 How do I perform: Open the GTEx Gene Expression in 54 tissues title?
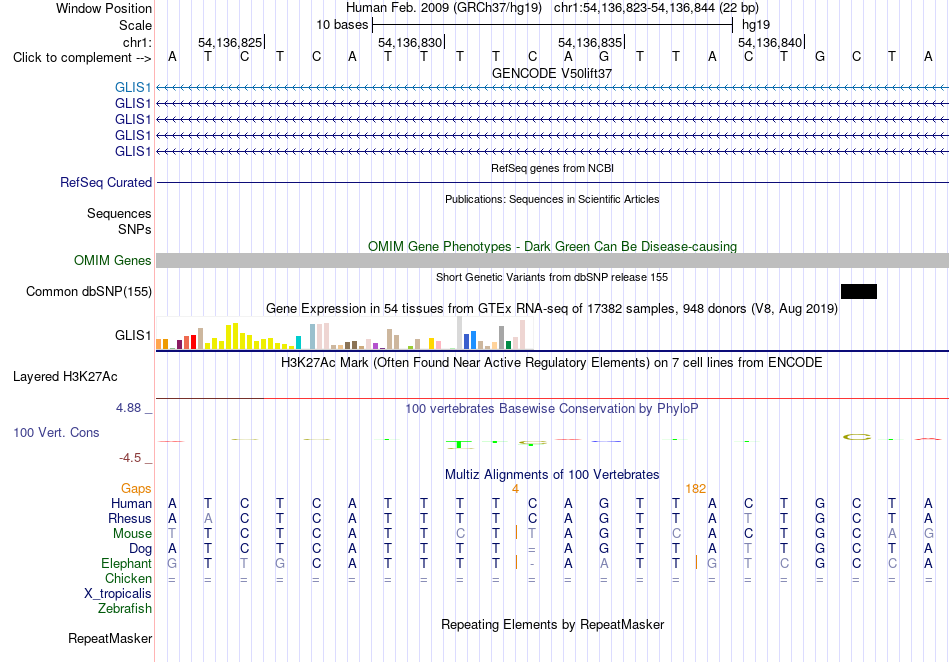click(552, 309)
